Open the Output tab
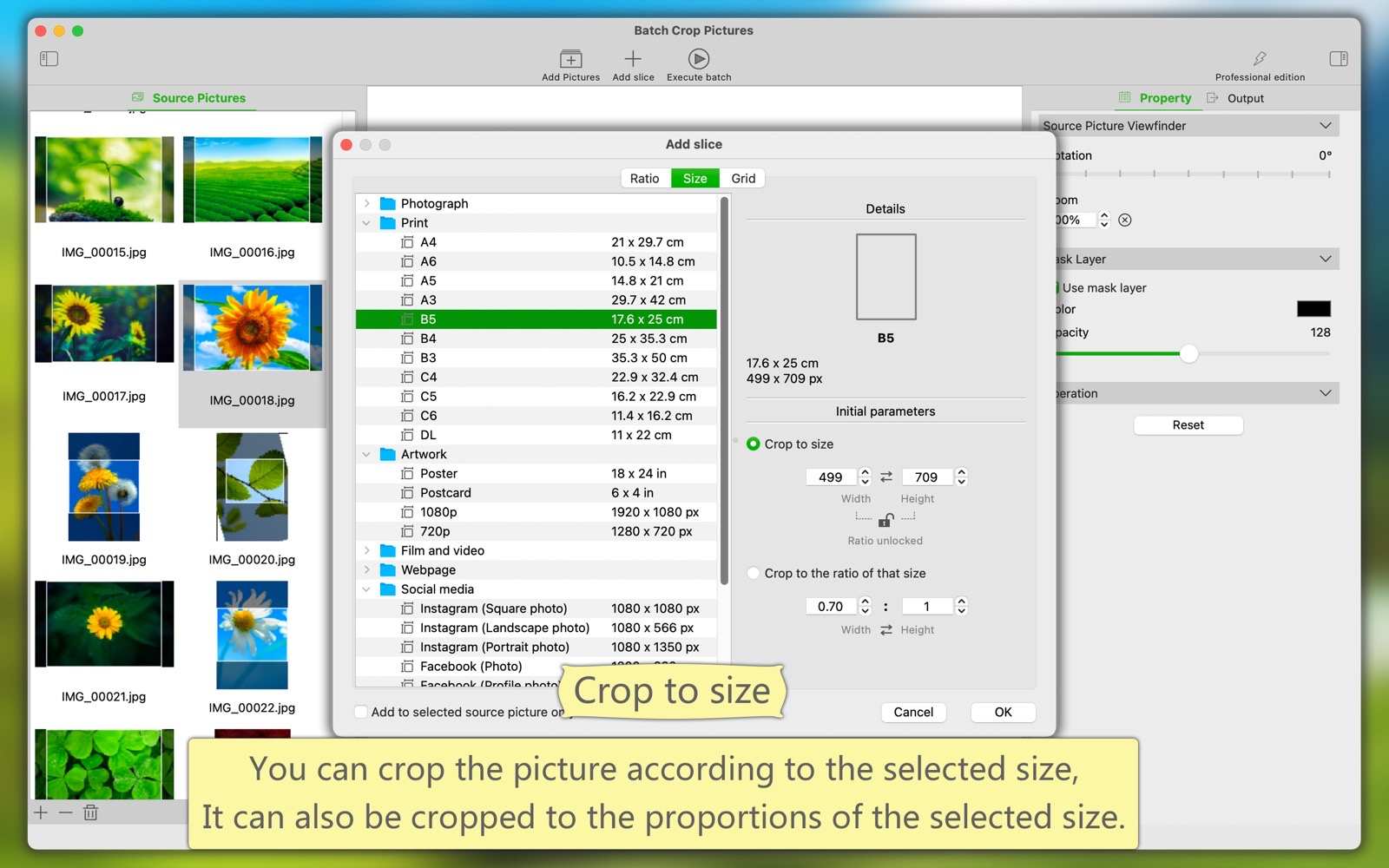 (x=1245, y=98)
